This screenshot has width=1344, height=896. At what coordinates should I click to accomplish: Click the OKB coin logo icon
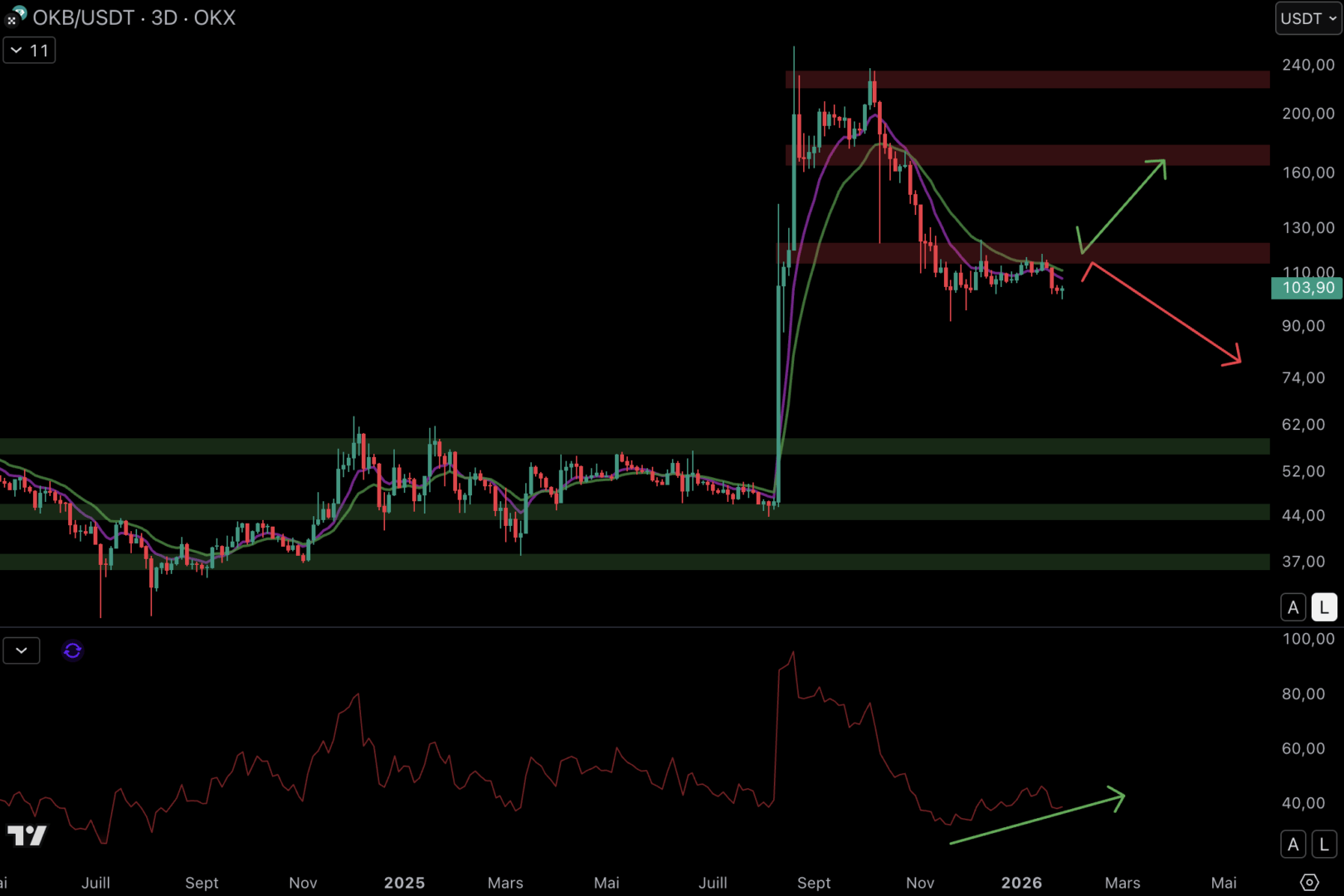click(x=16, y=16)
